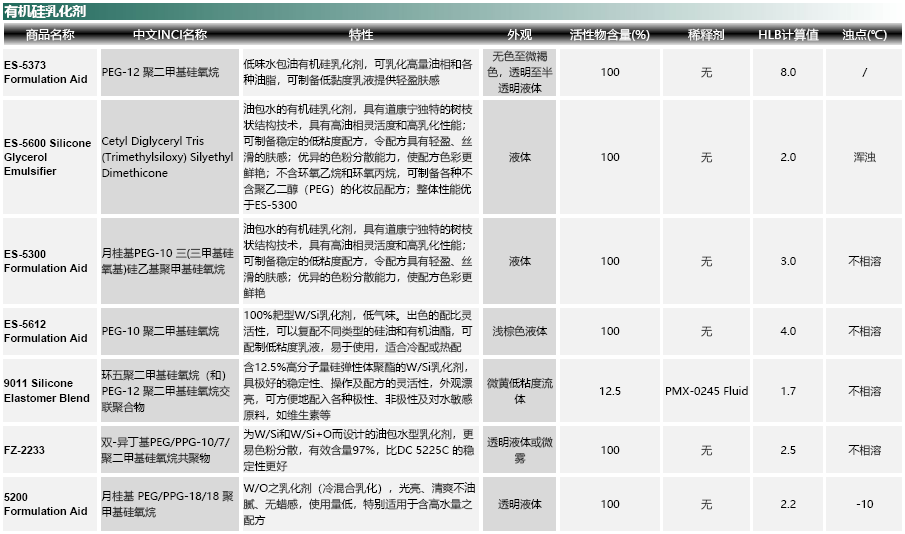Viewport: 905px width, 534px height.
Task: Click the 中文INCI名称 column header
Action: pyautogui.click(x=170, y=34)
